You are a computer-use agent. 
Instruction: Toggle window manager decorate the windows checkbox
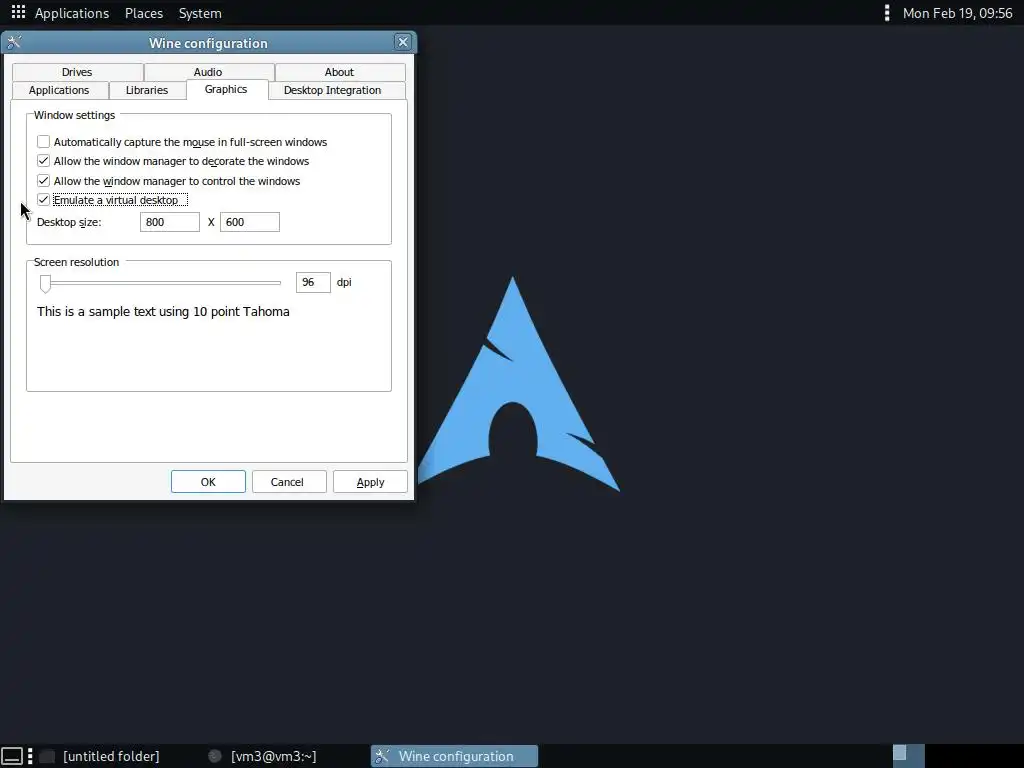[x=43, y=161]
